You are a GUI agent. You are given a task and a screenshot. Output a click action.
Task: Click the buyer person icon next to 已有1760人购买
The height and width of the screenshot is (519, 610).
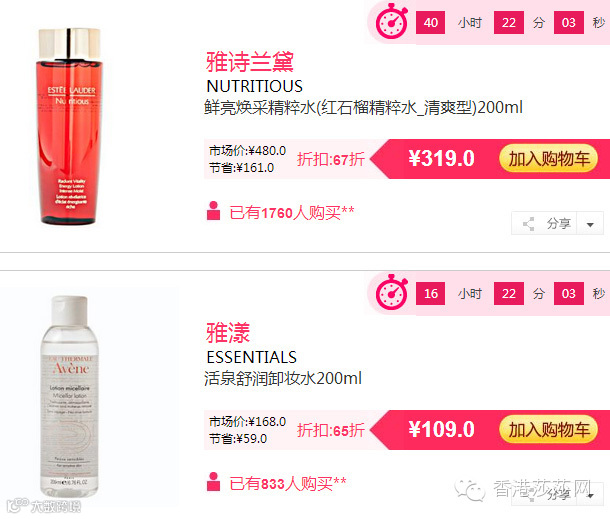(x=213, y=211)
